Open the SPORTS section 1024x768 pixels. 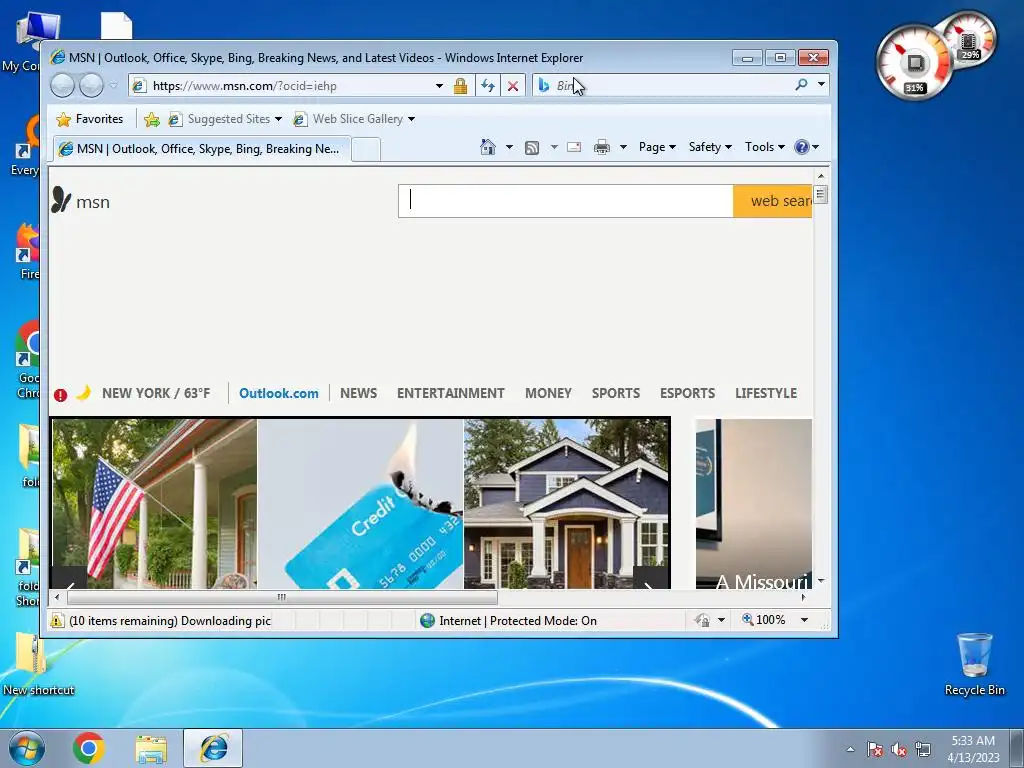(x=616, y=393)
